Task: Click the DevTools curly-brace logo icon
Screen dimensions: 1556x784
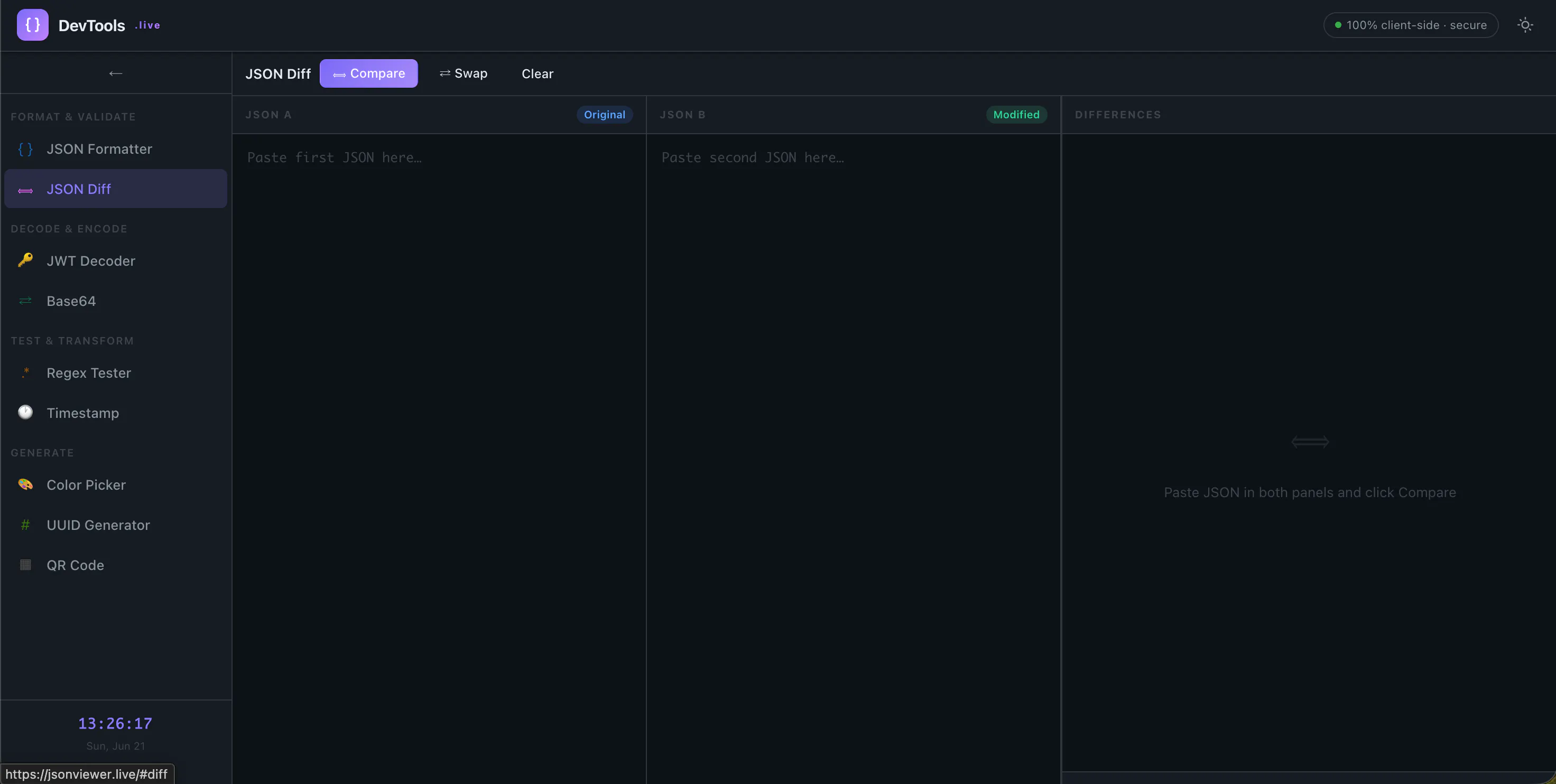Action: click(x=33, y=25)
